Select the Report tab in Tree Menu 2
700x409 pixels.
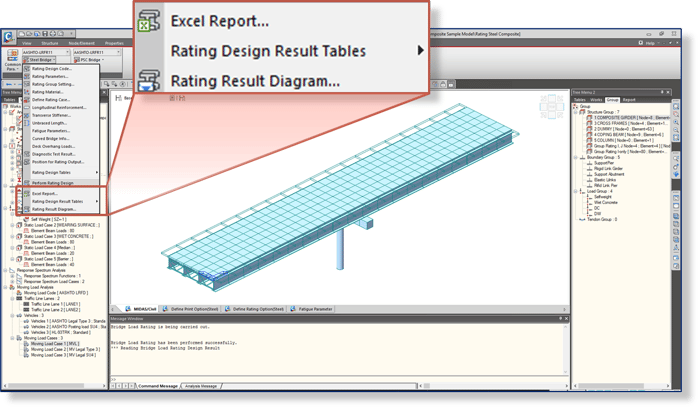[629, 100]
